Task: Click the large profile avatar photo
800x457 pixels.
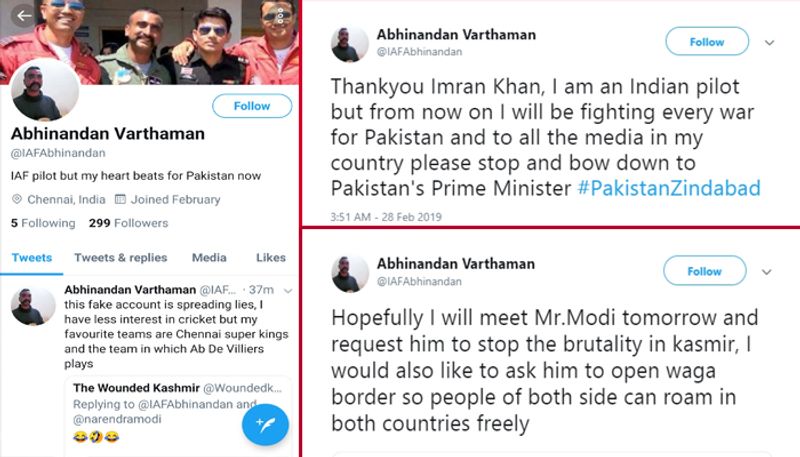Action: (45, 92)
